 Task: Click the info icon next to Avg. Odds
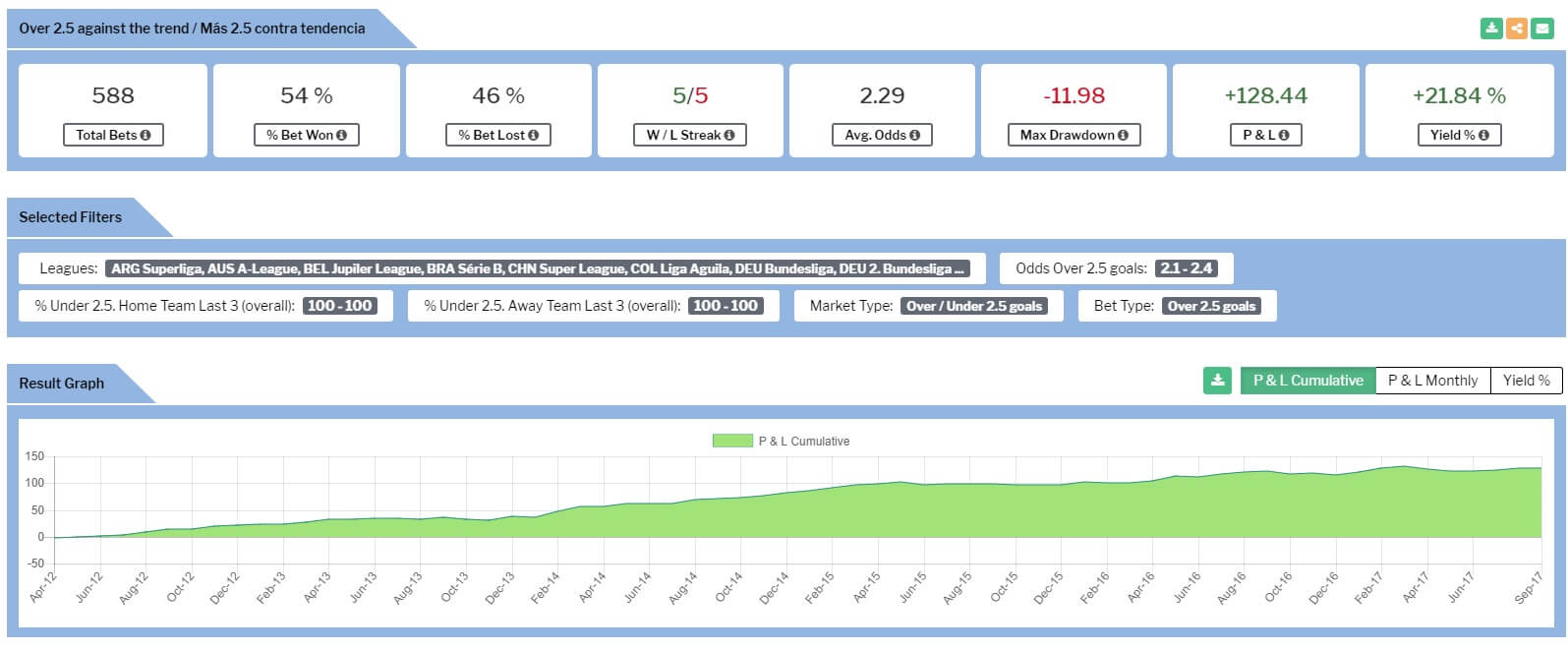914,136
